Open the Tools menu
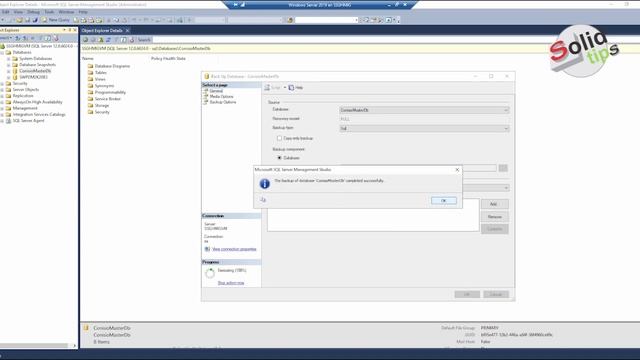This screenshot has height=360, width=640. pos(49,12)
